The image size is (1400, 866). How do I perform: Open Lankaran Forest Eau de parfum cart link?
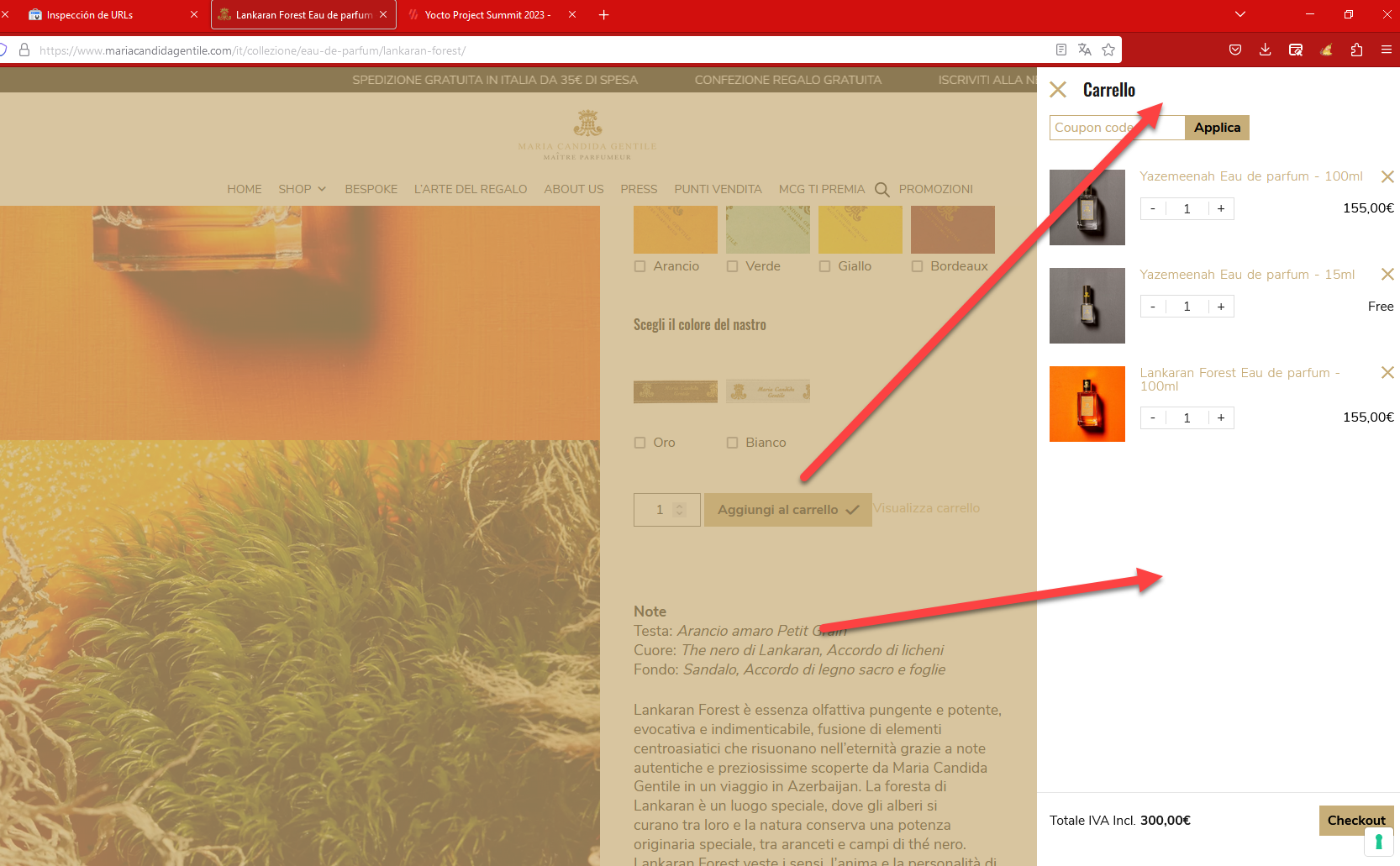(x=1240, y=380)
